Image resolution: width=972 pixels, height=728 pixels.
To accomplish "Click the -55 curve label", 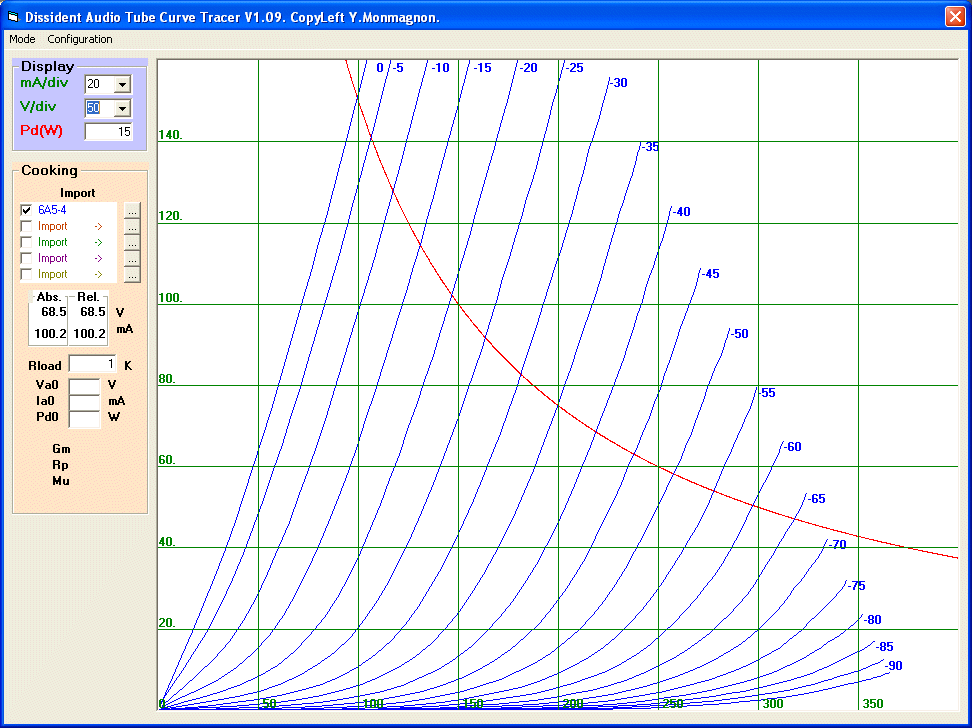I will (x=767, y=393).
